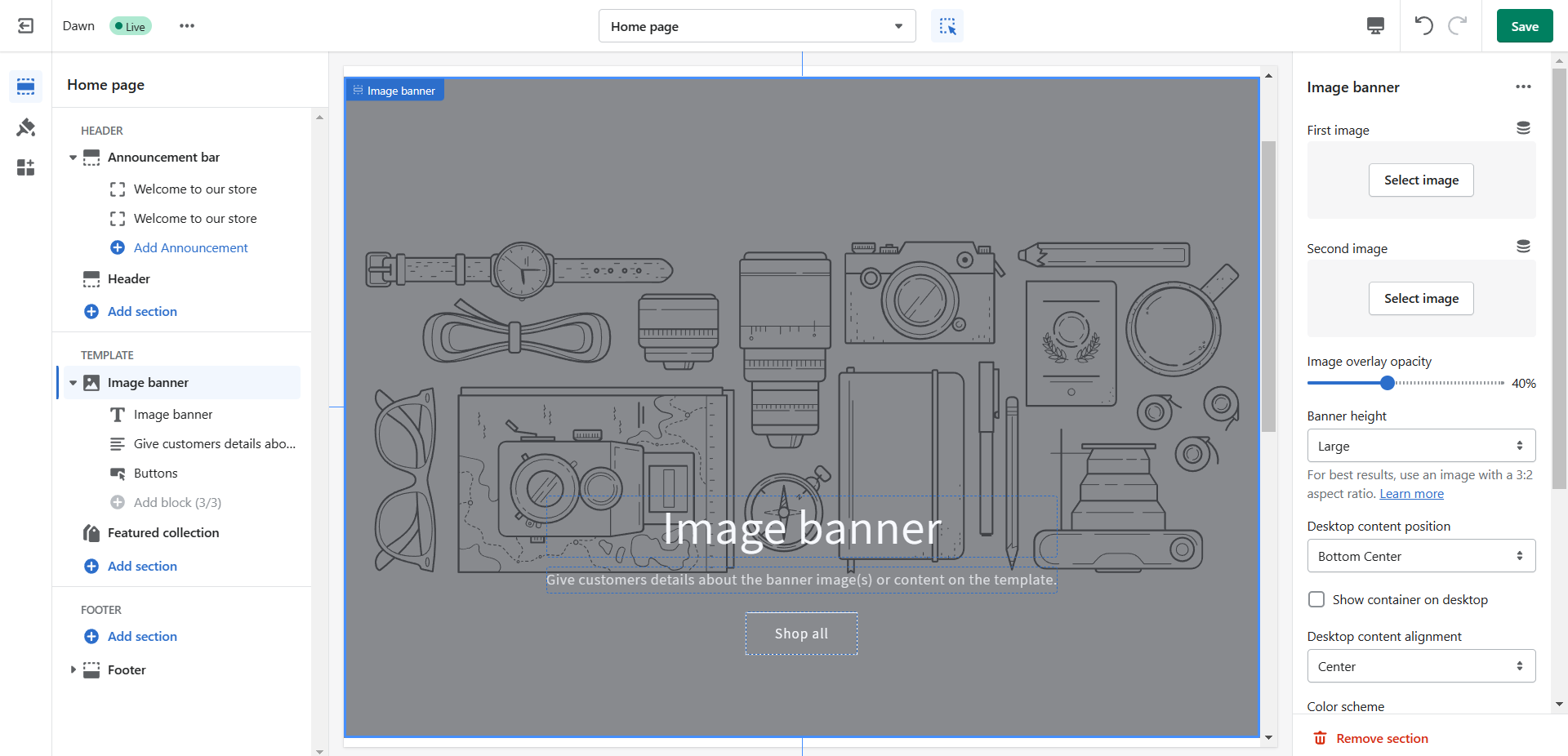Click the text block lines icon
Viewport: 1568px width, 756px height.
(118, 444)
